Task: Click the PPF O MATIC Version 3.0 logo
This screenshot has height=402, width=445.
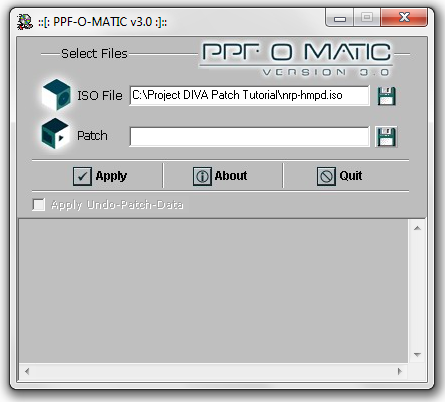Action: pyautogui.click(x=297, y=59)
